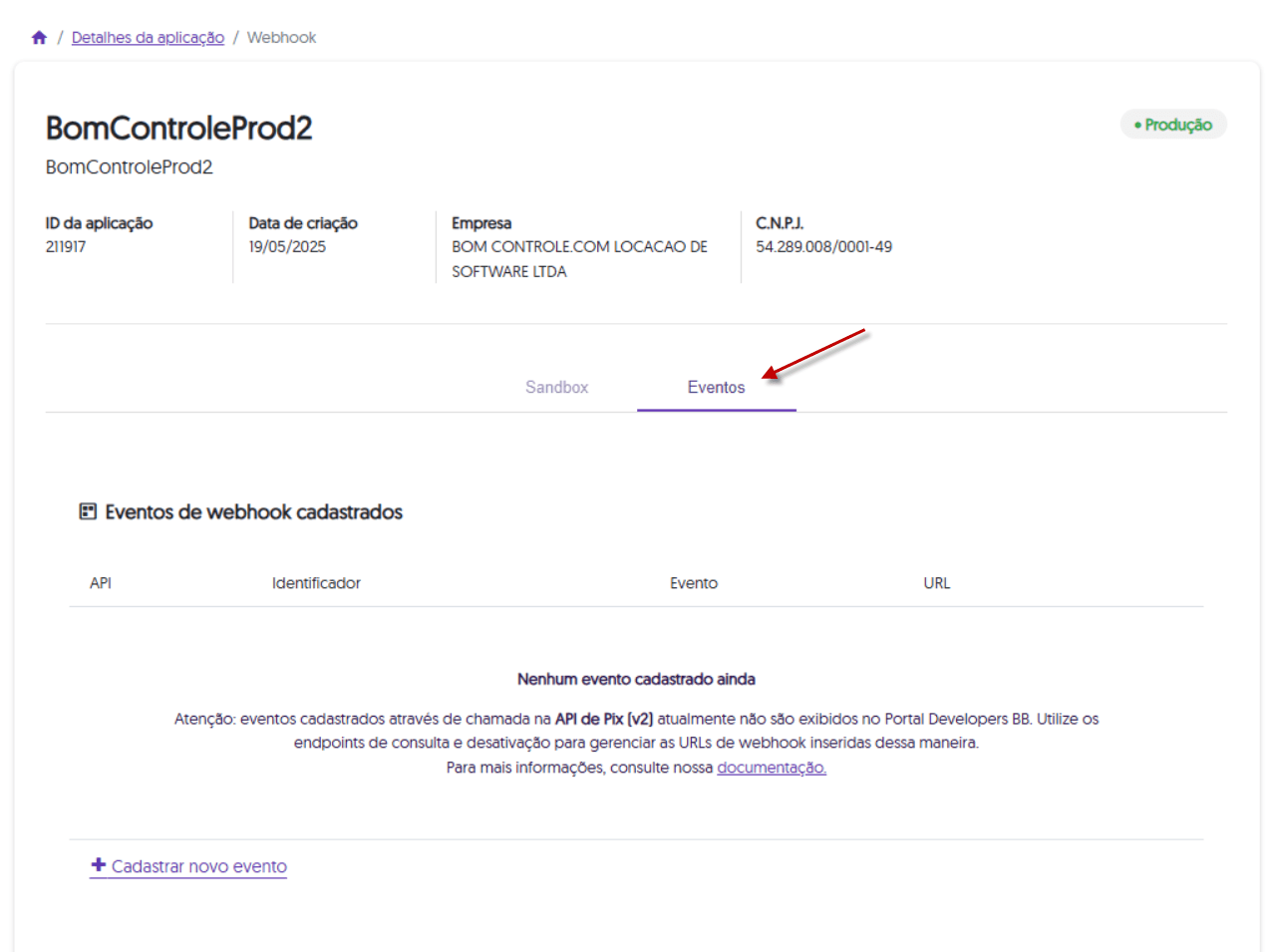
Task: Select the Eventos tab
Action: coord(716,387)
